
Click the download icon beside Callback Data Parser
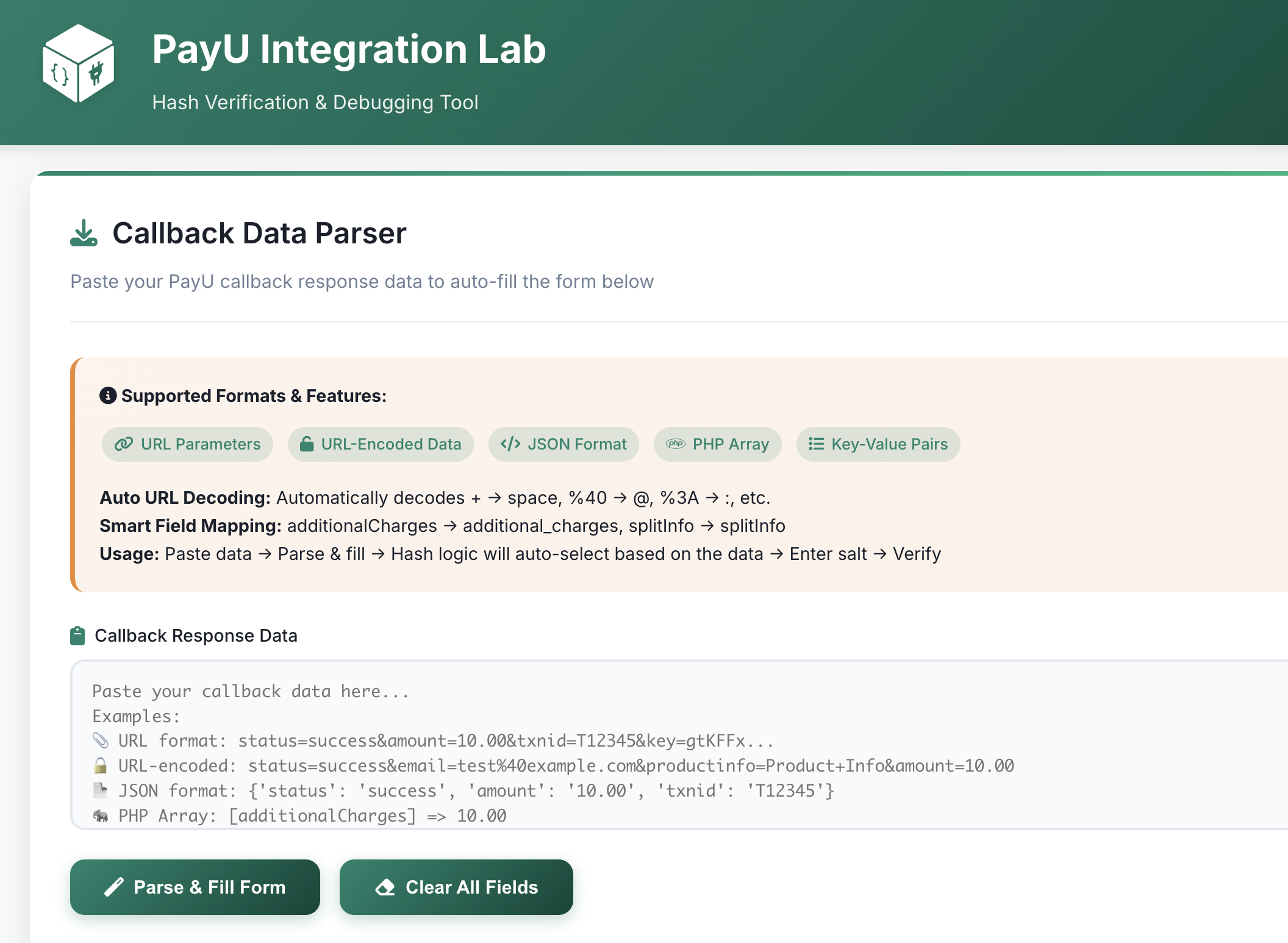[x=84, y=233]
